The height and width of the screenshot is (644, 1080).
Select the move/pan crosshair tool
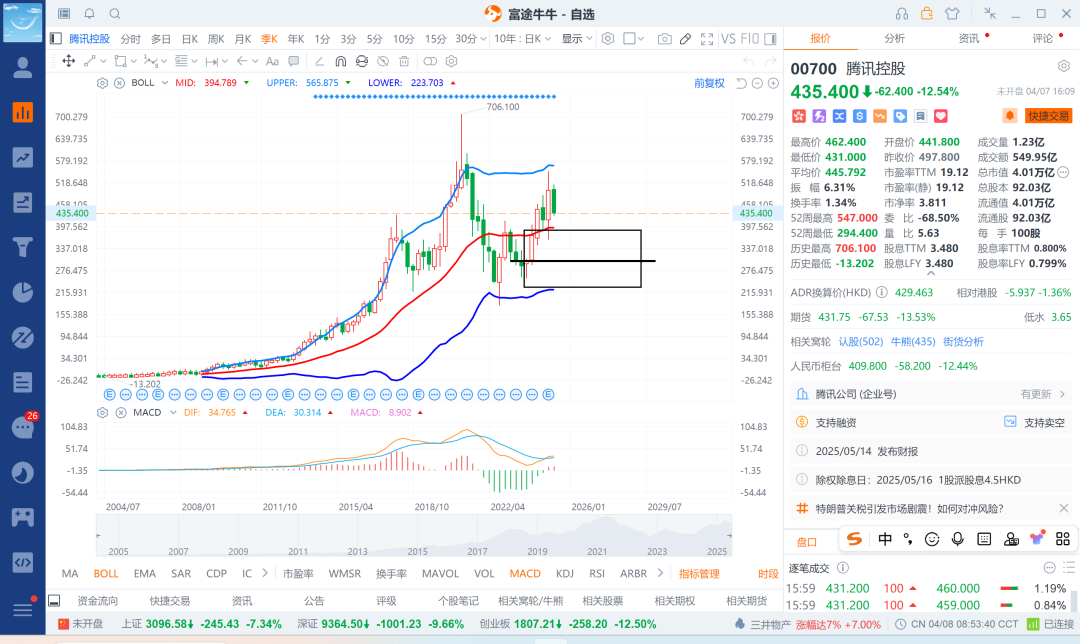[x=69, y=61]
